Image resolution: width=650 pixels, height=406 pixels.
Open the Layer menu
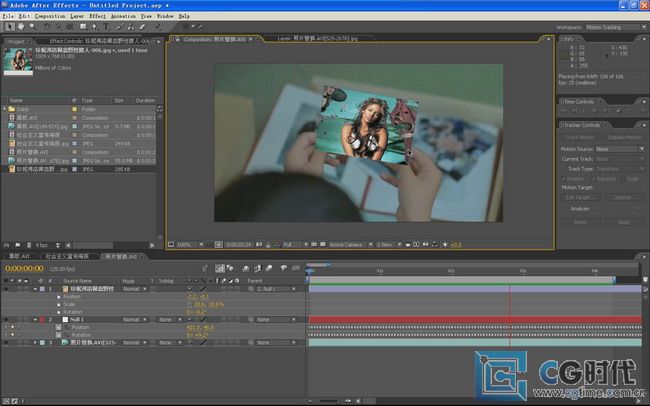tap(77, 16)
